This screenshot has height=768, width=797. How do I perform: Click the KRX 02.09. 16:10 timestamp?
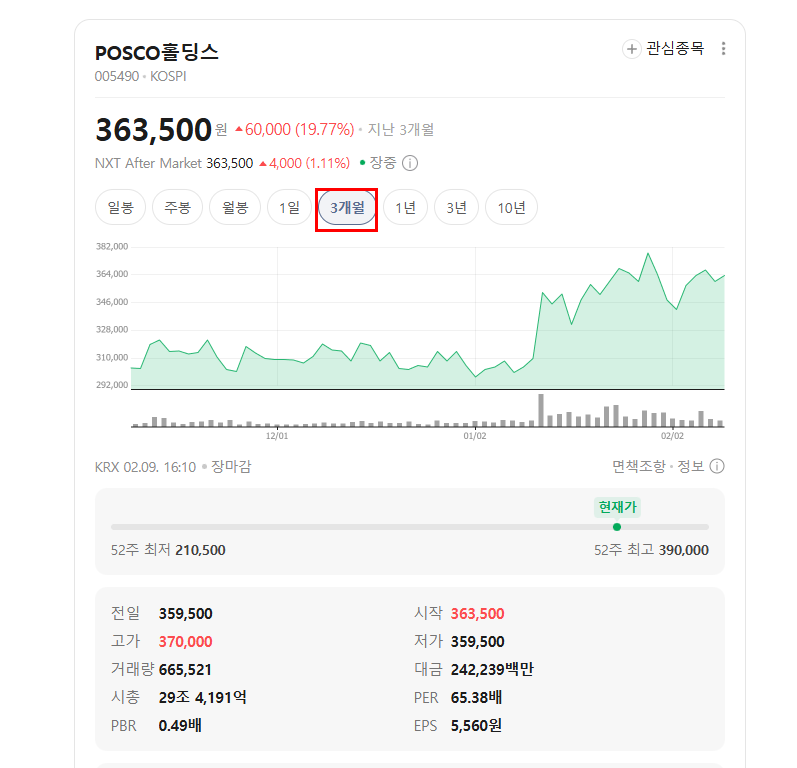point(145,467)
